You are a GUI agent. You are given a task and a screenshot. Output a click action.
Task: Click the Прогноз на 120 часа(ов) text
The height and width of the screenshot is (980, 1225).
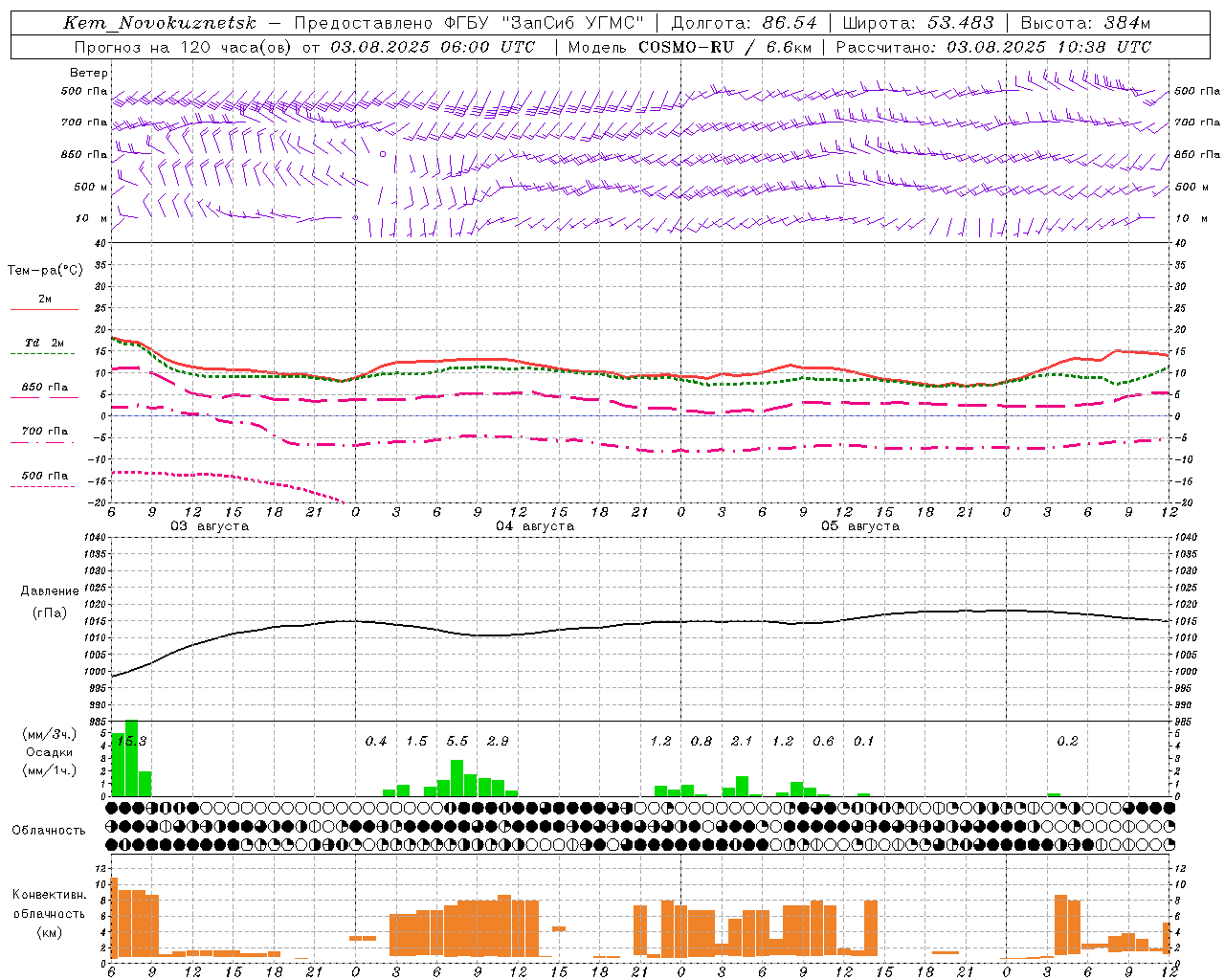(184, 47)
